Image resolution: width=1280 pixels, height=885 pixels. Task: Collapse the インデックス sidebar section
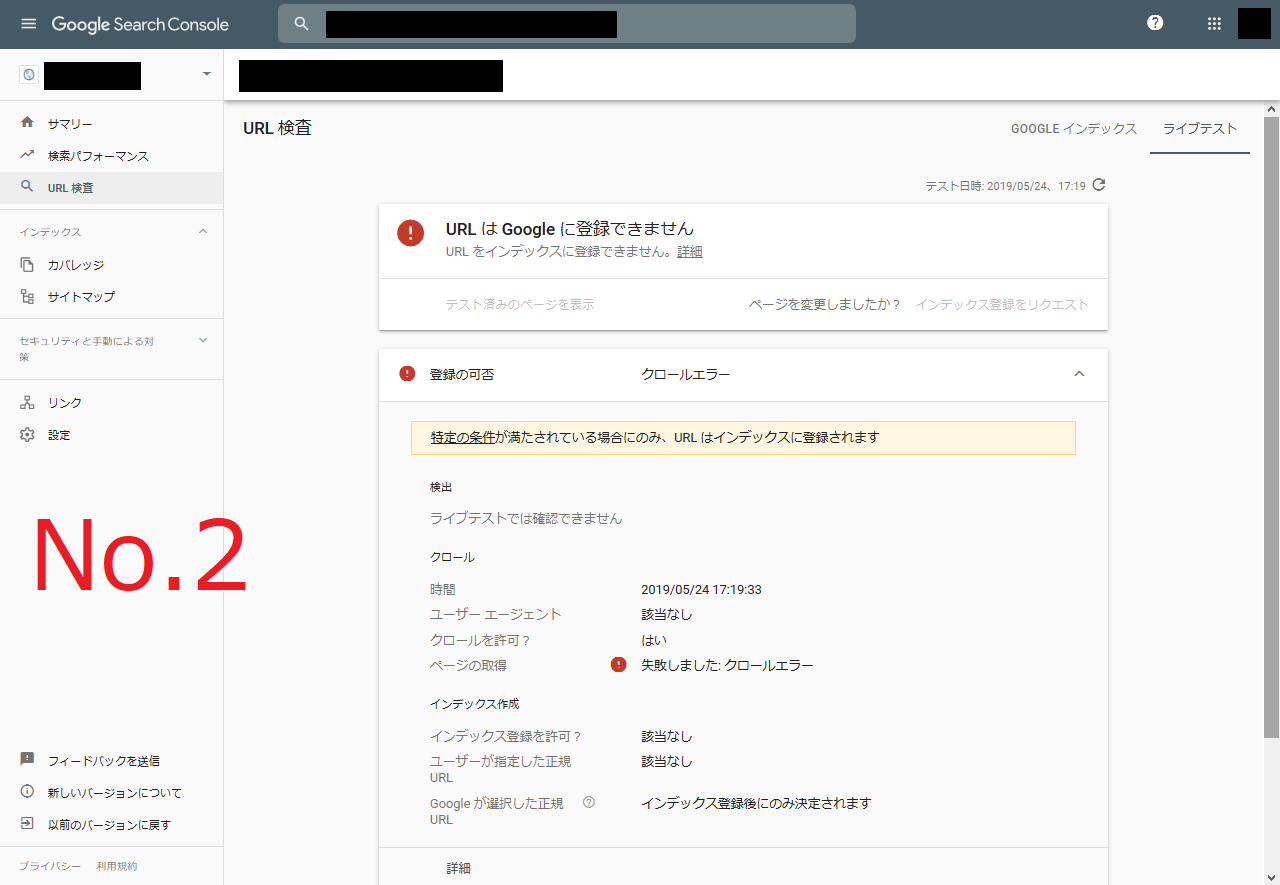(x=203, y=231)
